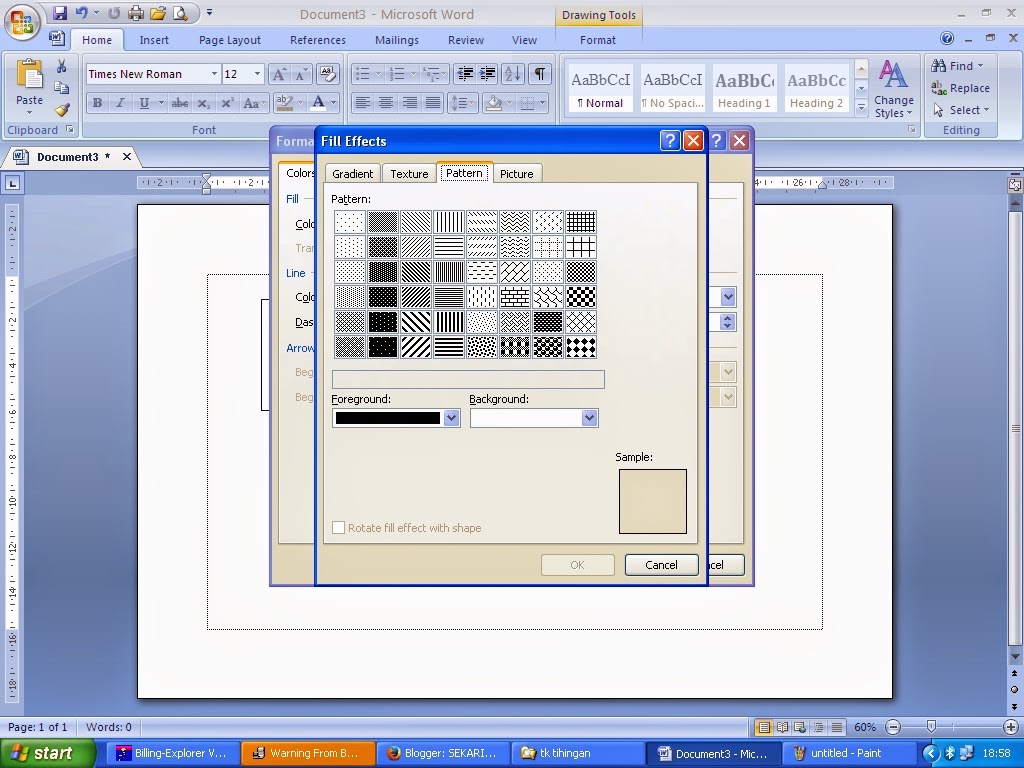Click the Undo arrow icon

[x=82, y=13]
